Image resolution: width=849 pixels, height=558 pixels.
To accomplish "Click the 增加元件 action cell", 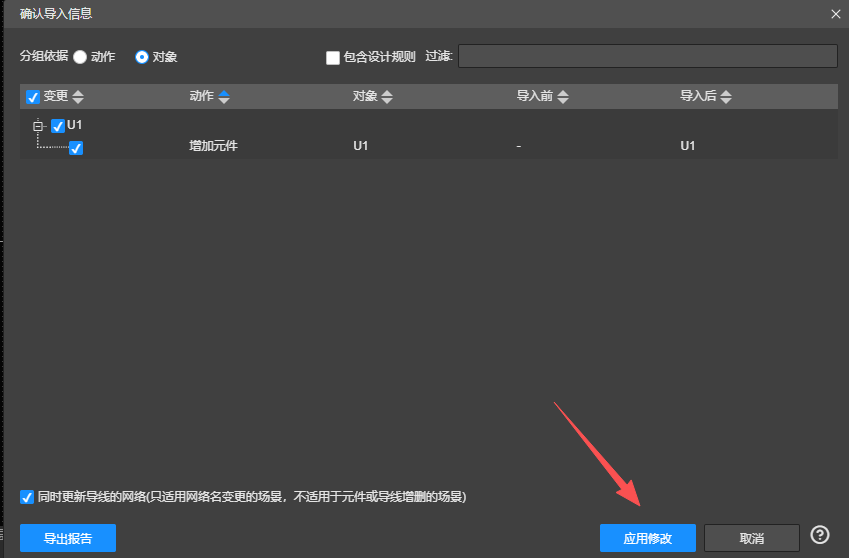I will point(213,146).
